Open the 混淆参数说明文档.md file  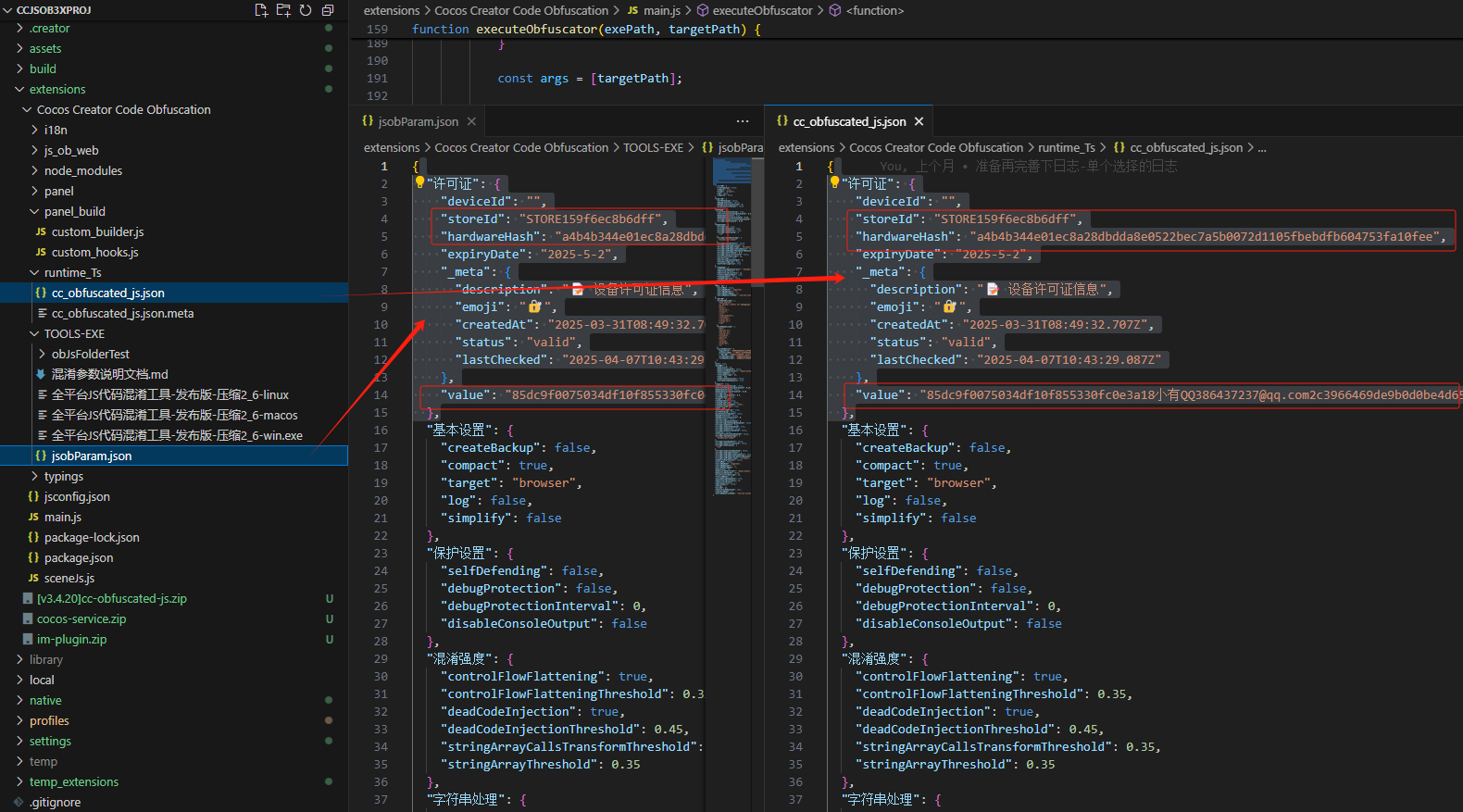coord(109,374)
